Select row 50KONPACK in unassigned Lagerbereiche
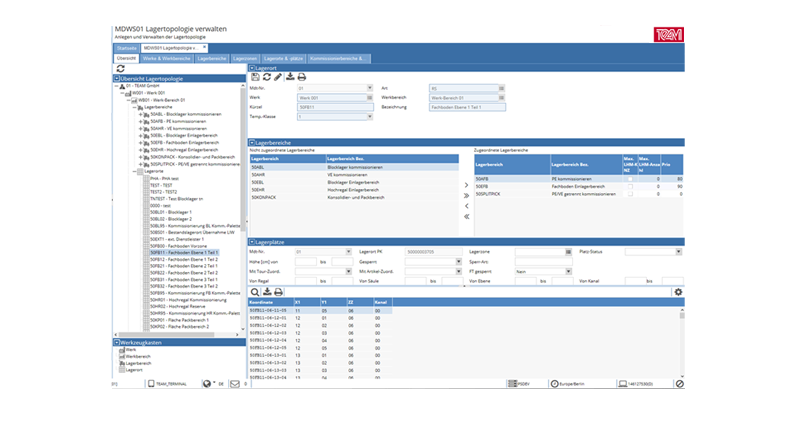 354,198
